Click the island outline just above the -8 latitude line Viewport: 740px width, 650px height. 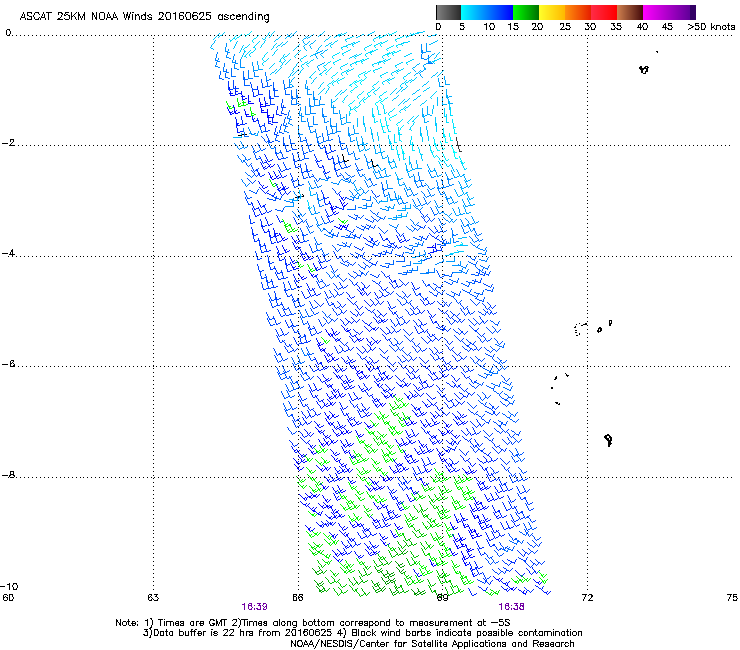[x=608, y=440]
